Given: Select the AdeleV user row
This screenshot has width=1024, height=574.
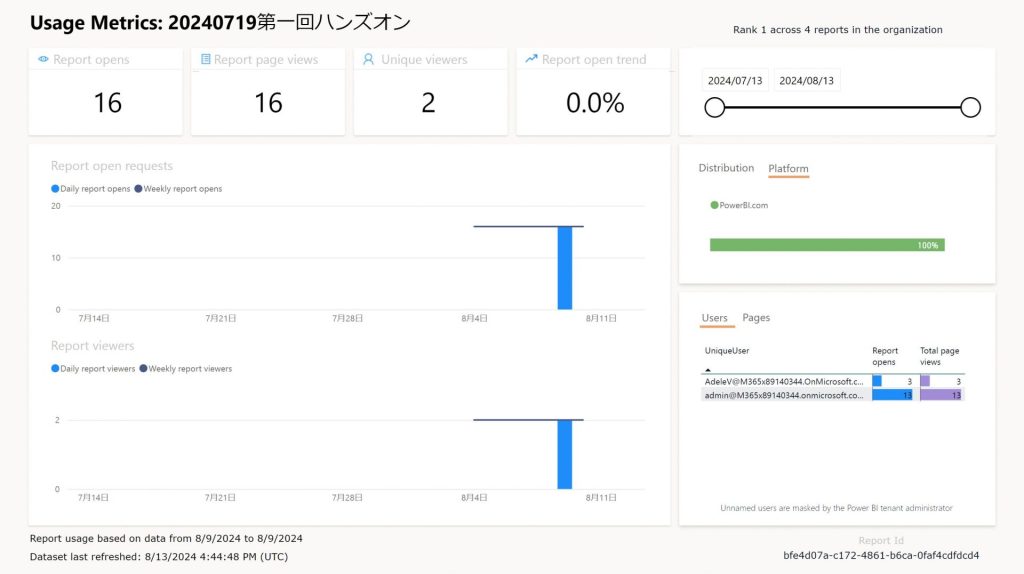Looking at the screenshot, I should click(783, 381).
